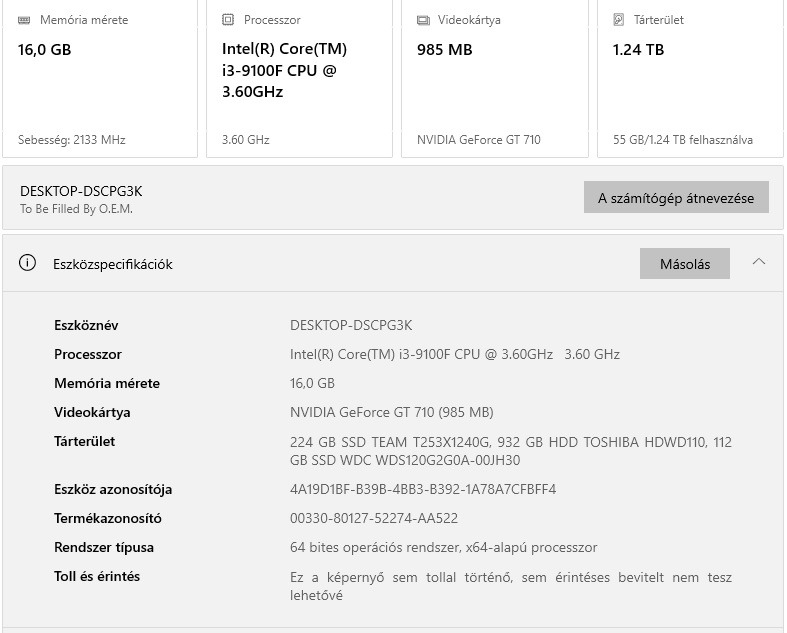Click the Eszközspecifikációk section heading
Image resolution: width=787 pixels, height=633 pixels.
tap(113, 264)
